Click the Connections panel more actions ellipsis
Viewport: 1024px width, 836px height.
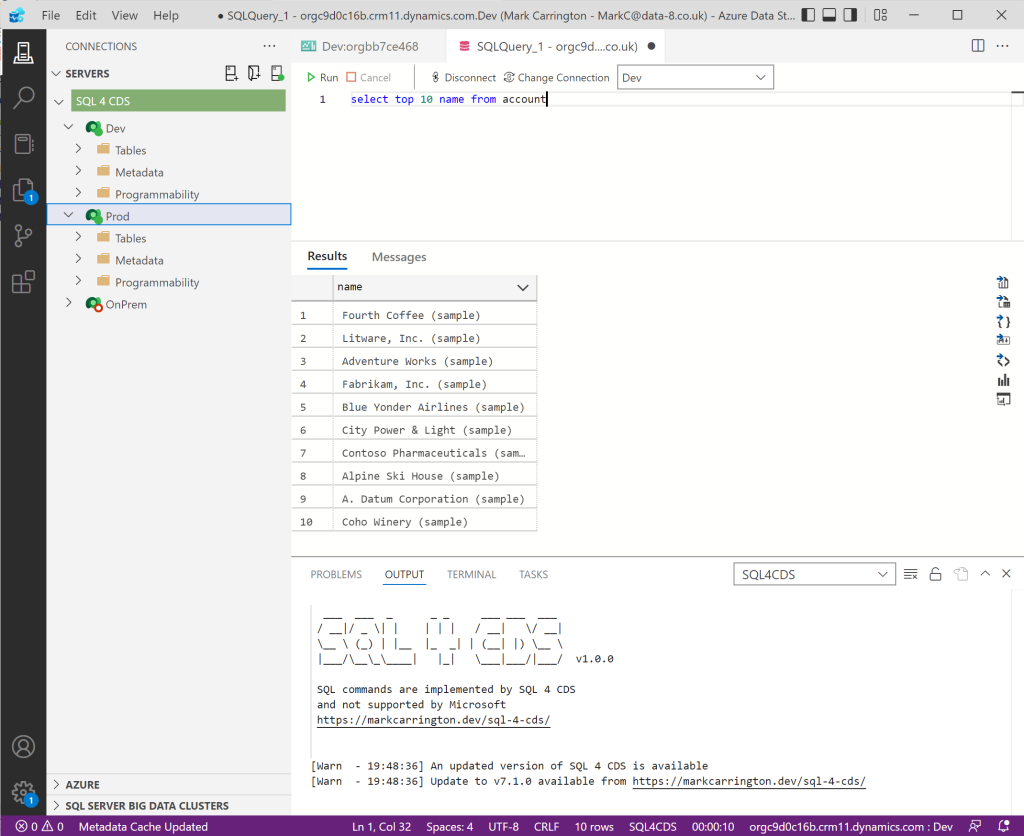269,46
